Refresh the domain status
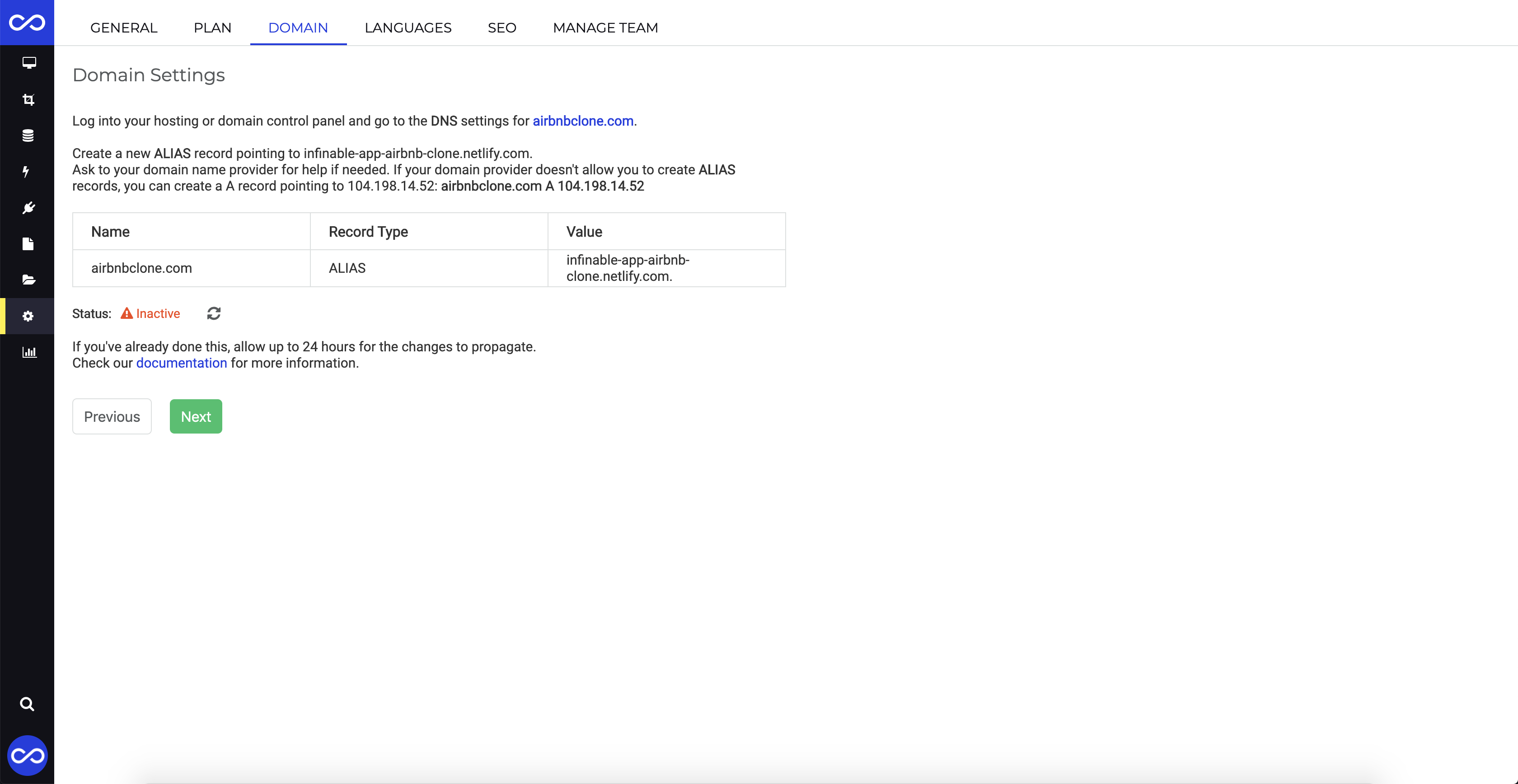 pos(214,313)
